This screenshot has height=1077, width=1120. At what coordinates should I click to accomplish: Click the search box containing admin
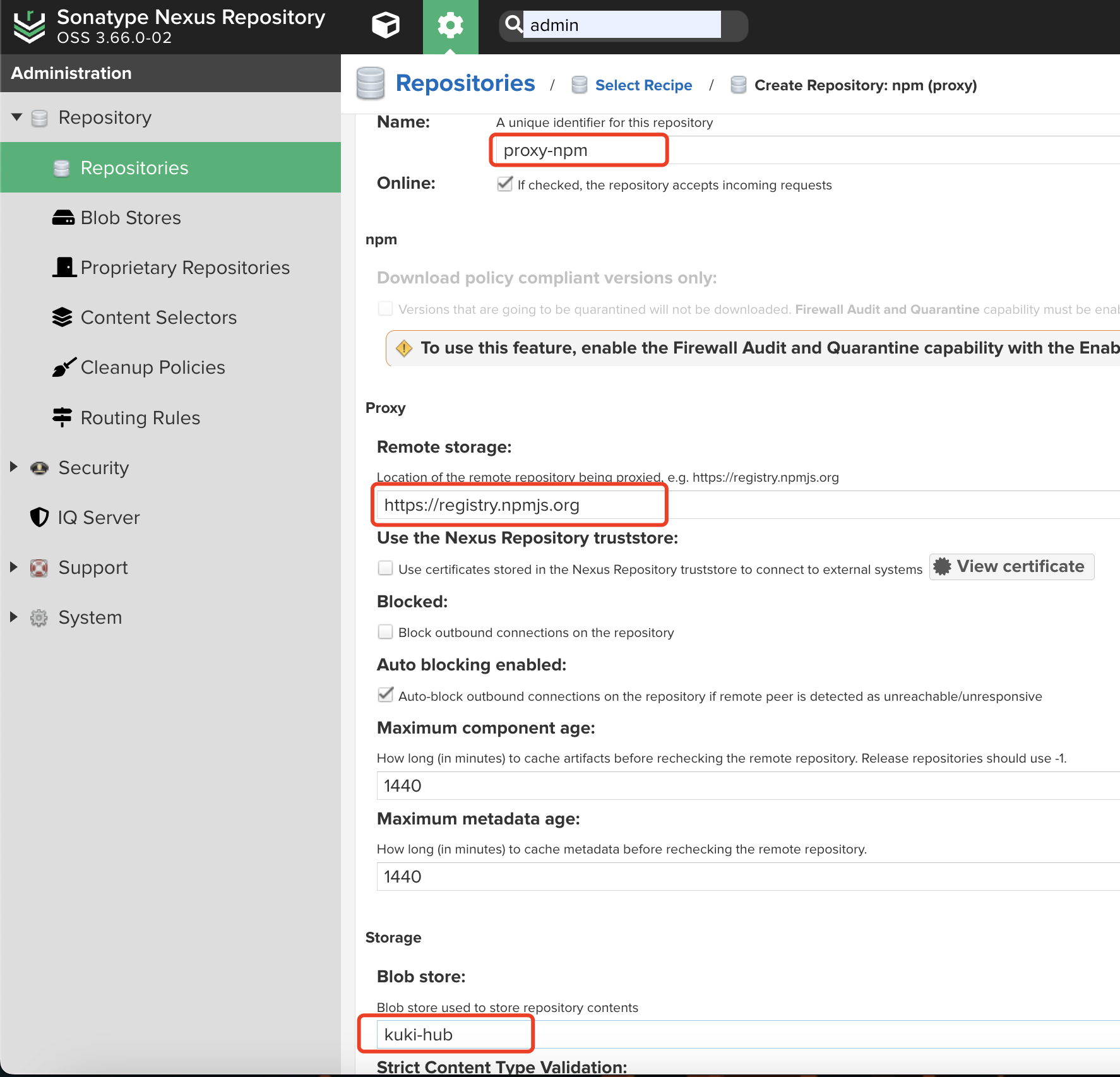[x=622, y=25]
